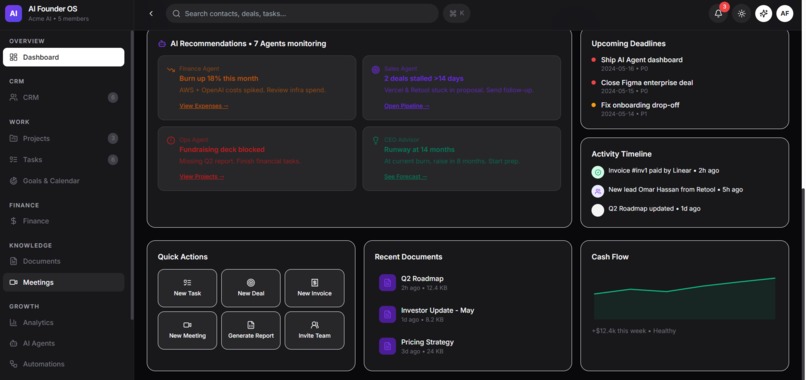Open Finance in the sidebar
Viewport: 806px width, 380px height.
[x=64, y=221]
